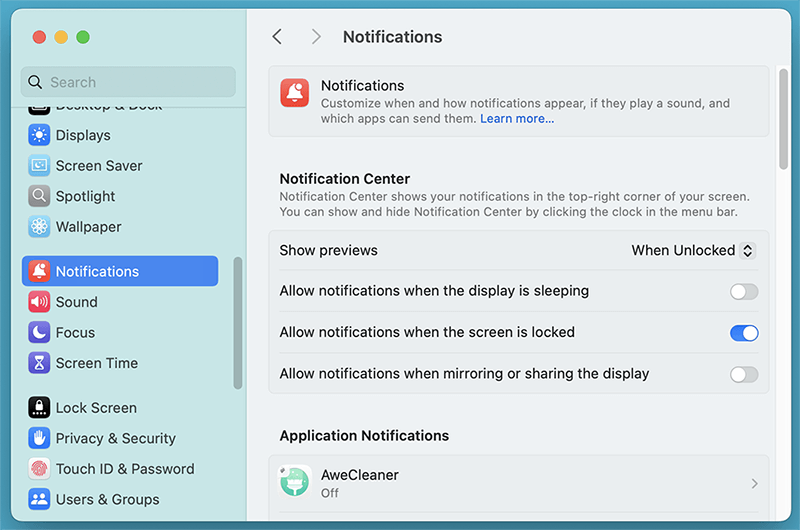Click the Show previews label

pos(329,250)
